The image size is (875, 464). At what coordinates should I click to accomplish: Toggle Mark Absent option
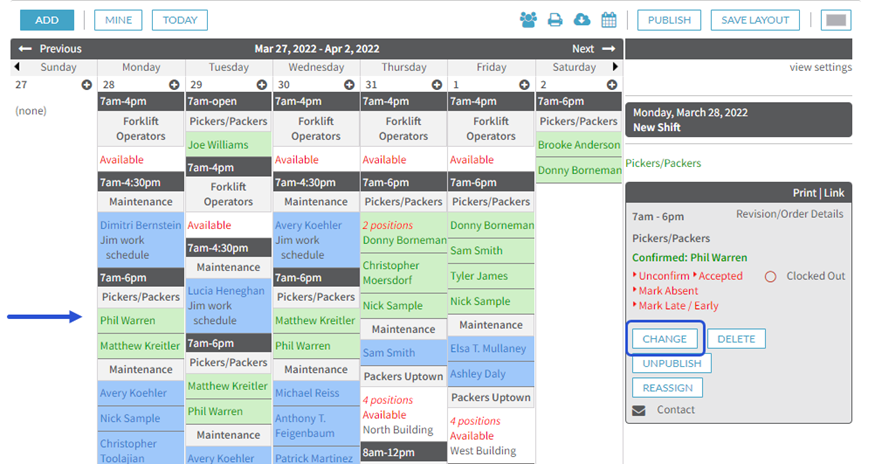pyautogui.click(x=665, y=291)
